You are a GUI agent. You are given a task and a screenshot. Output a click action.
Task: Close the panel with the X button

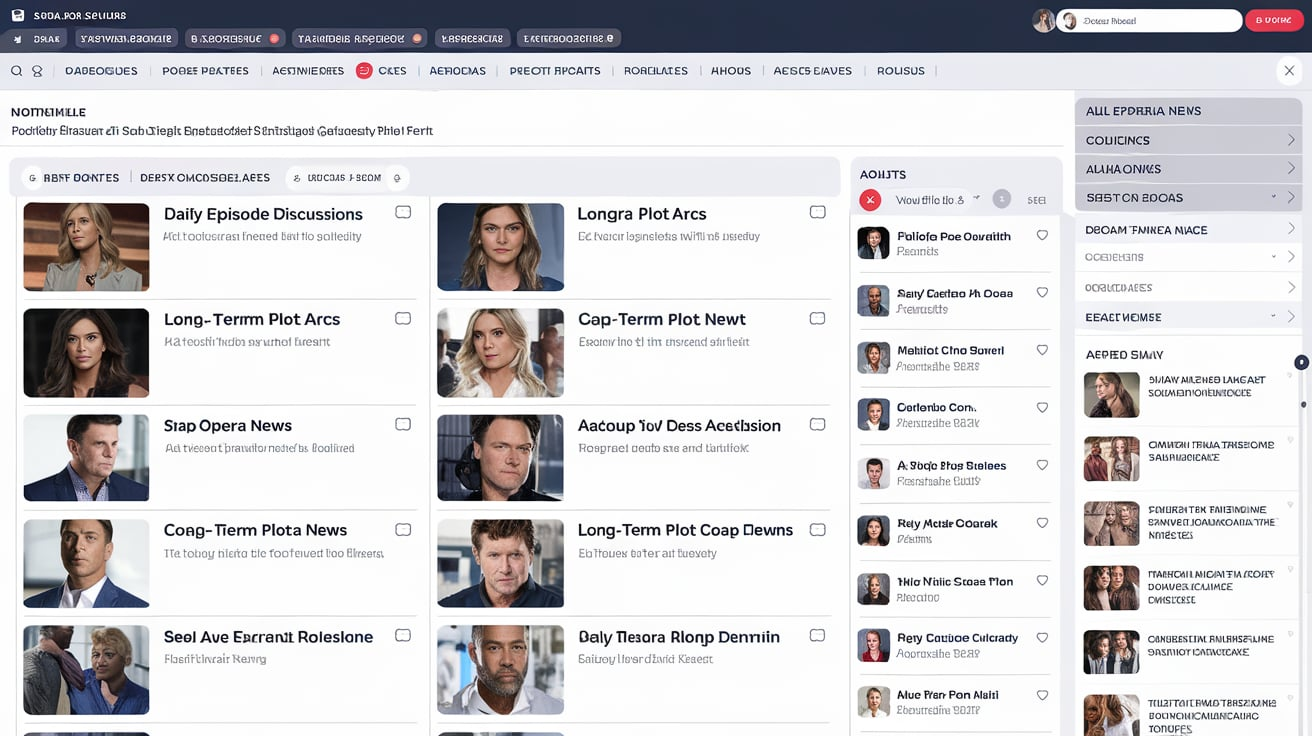(1288, 70)
